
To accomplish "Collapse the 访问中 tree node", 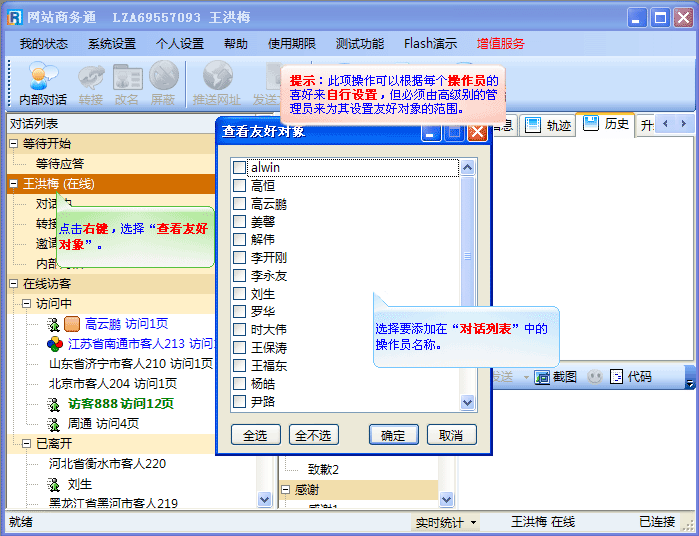I will click(x=27, y=304).
